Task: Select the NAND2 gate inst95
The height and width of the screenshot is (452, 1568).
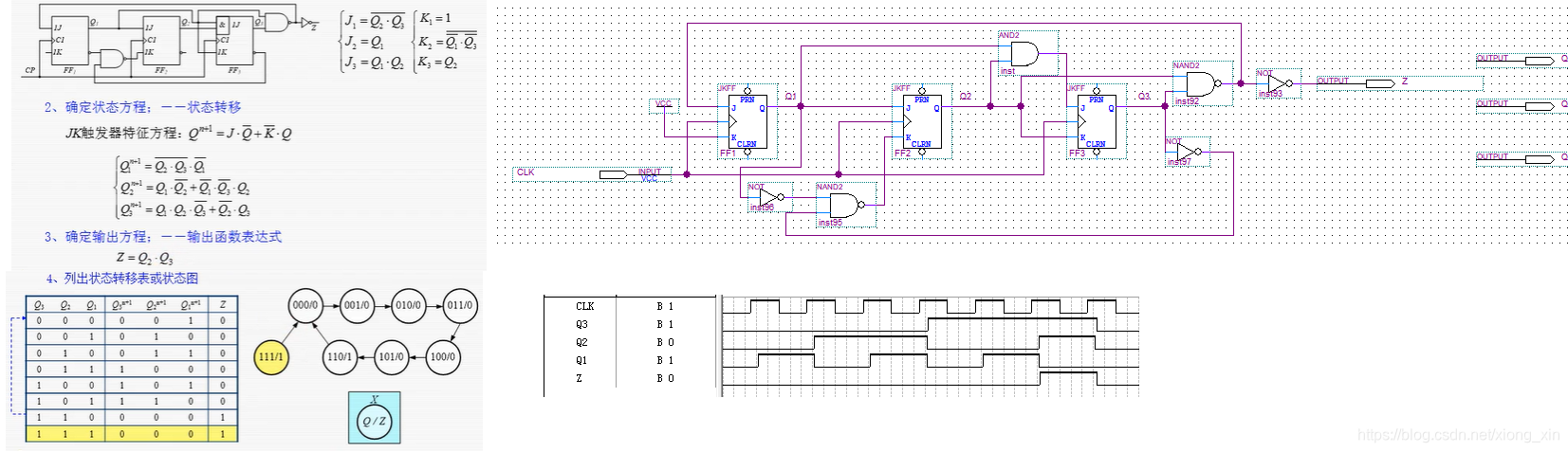Action: pyautogui.click(x=843, y=205)
